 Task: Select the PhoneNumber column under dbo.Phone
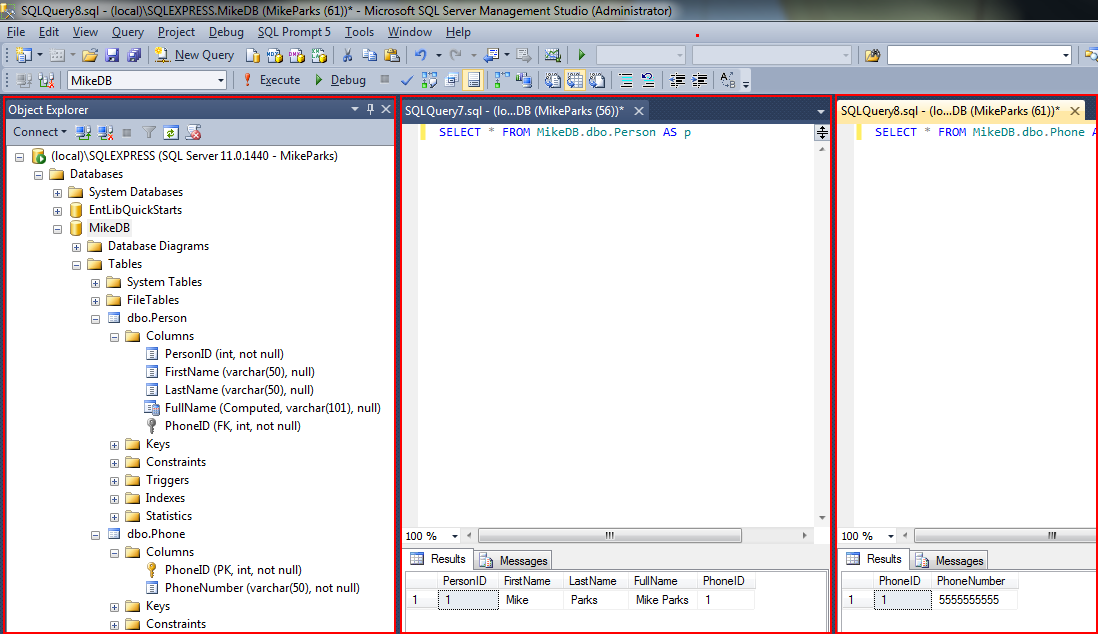262,588
